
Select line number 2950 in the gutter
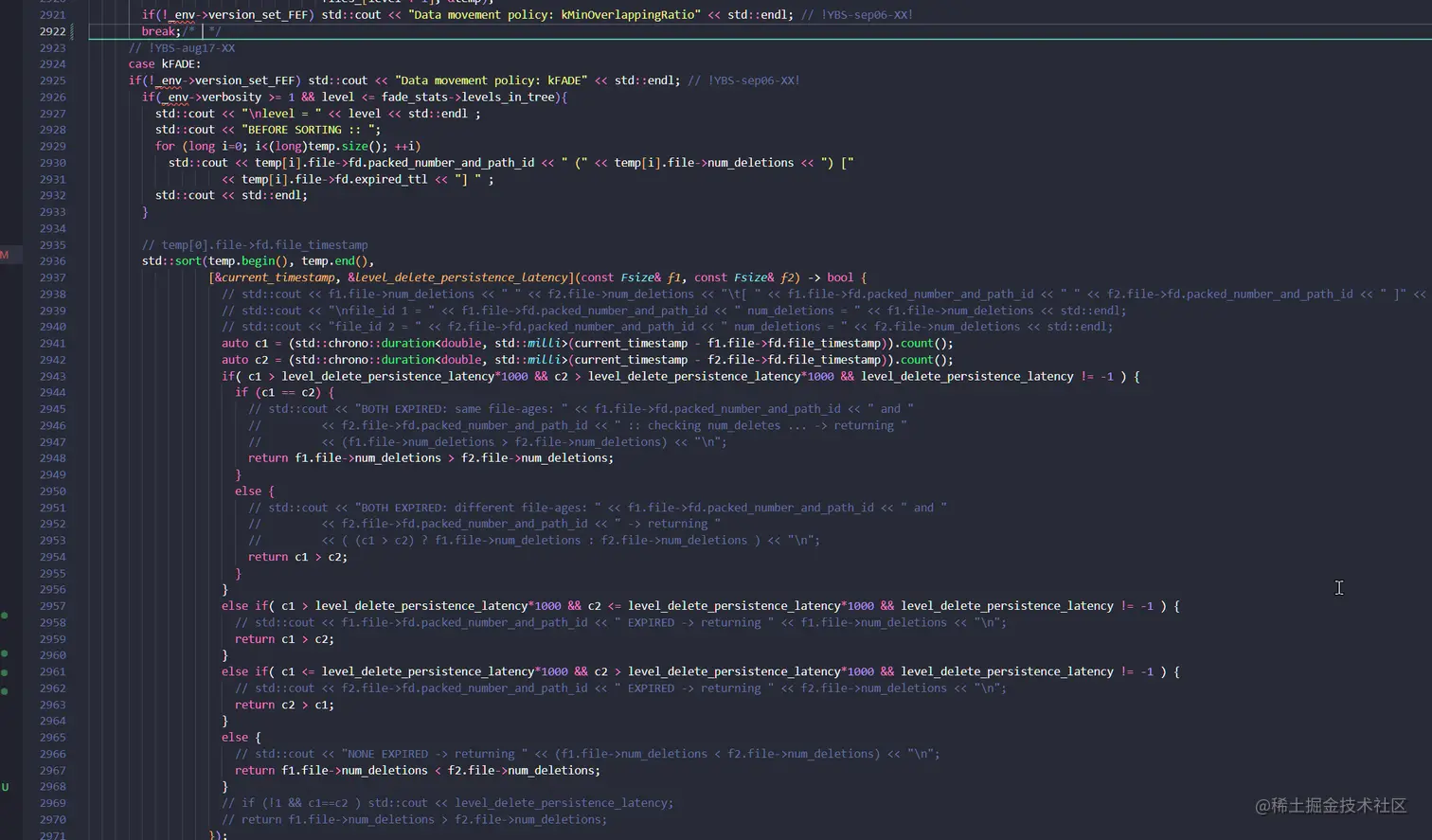tap(52, 491)
